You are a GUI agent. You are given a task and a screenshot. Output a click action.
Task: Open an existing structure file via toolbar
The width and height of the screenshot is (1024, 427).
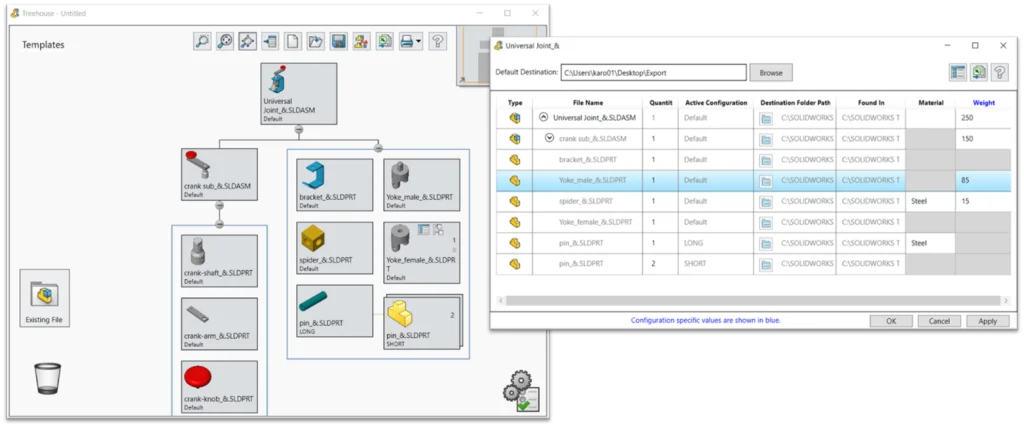click(x=315, y=42)
